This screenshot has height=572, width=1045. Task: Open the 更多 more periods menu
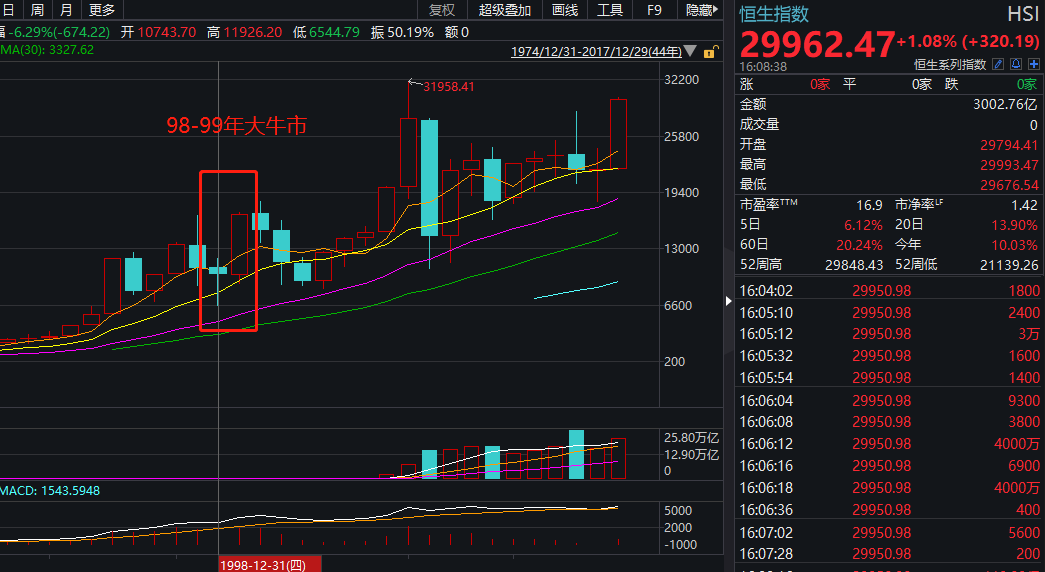(102, 9)
